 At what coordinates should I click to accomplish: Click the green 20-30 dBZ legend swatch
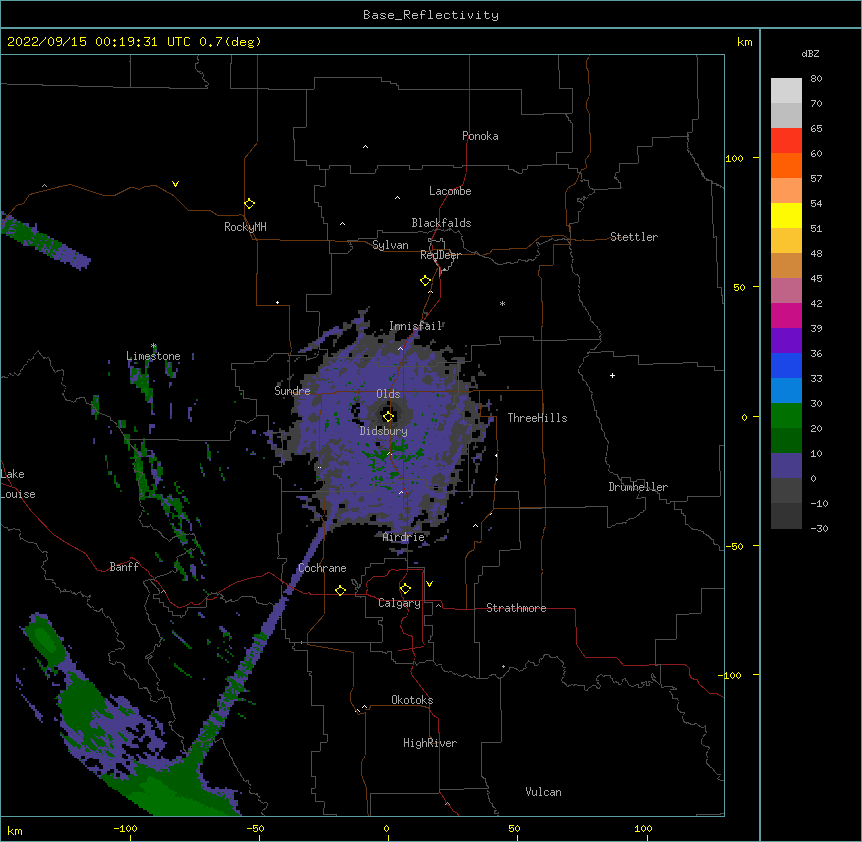click(x=786, y=416)
